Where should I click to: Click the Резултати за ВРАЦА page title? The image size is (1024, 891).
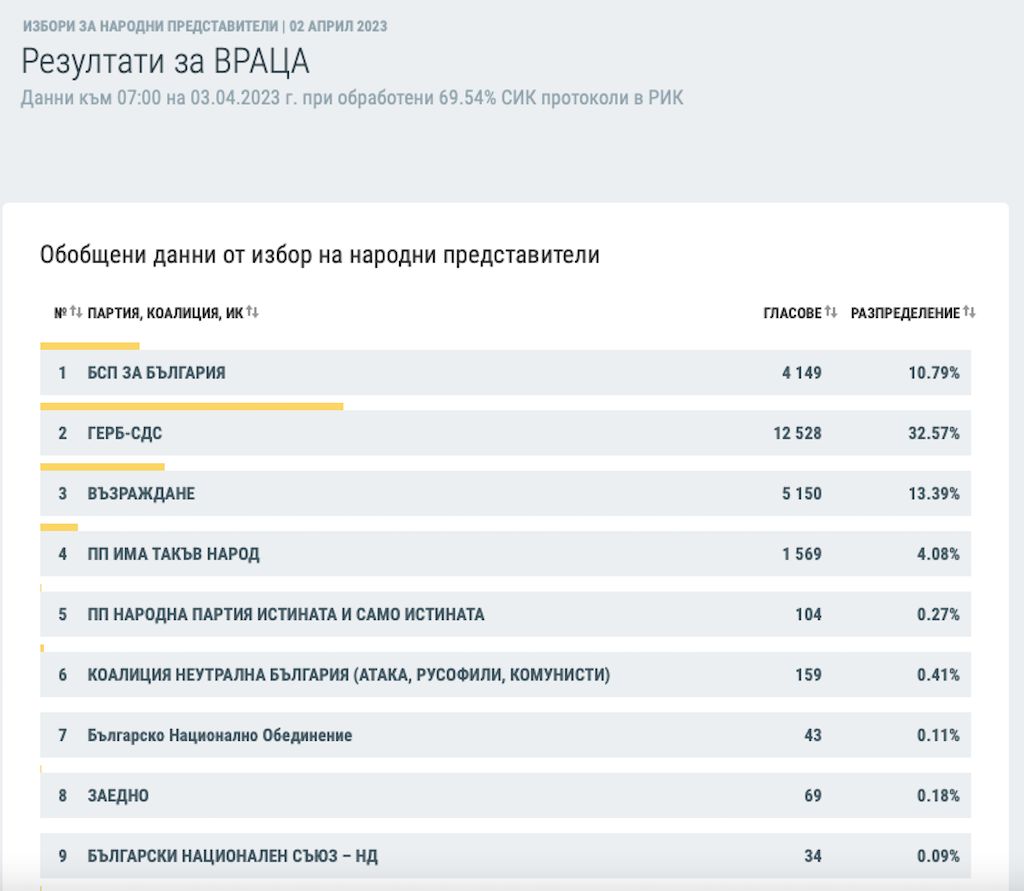[165, 61]
